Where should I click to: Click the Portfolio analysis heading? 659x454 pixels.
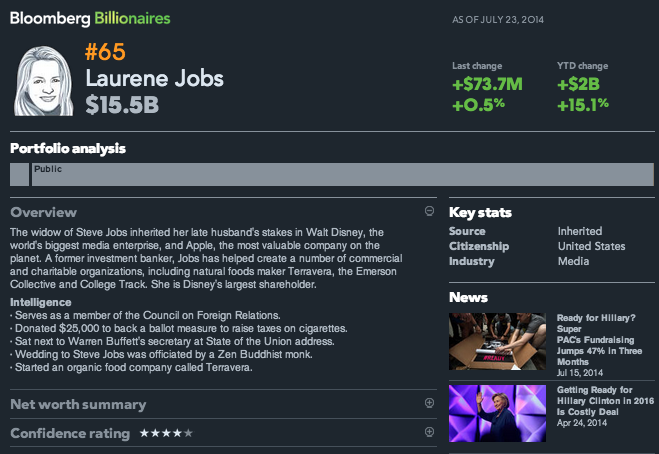(x=68, y=148)
